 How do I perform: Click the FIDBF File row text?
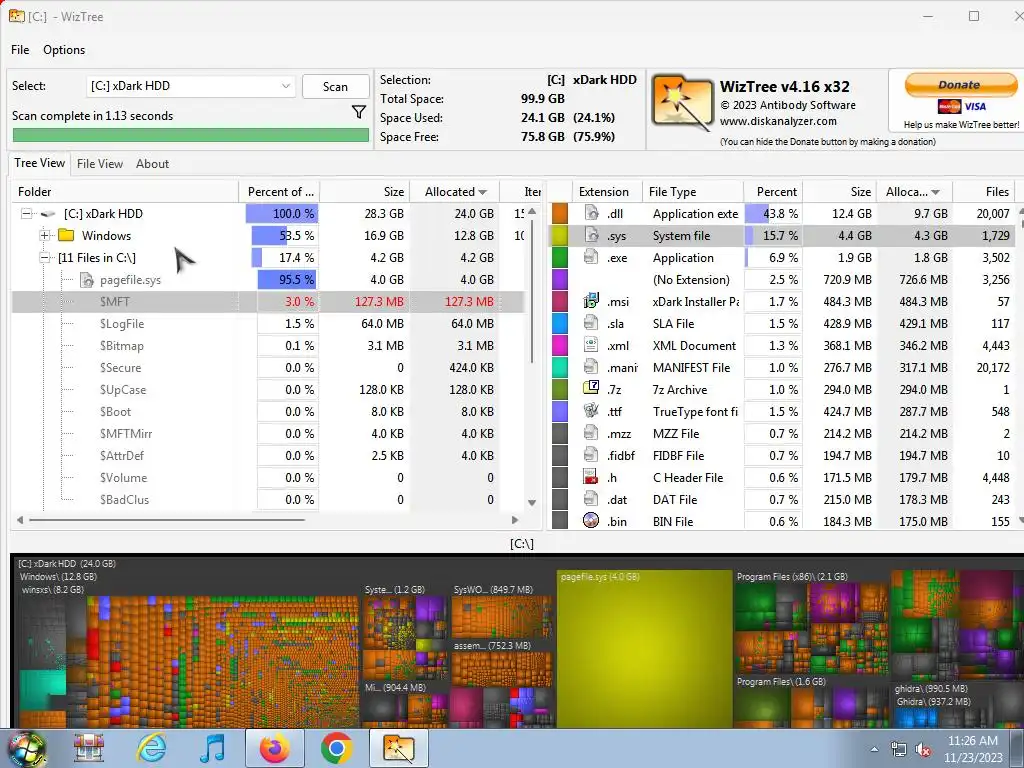tap(678, 456)
